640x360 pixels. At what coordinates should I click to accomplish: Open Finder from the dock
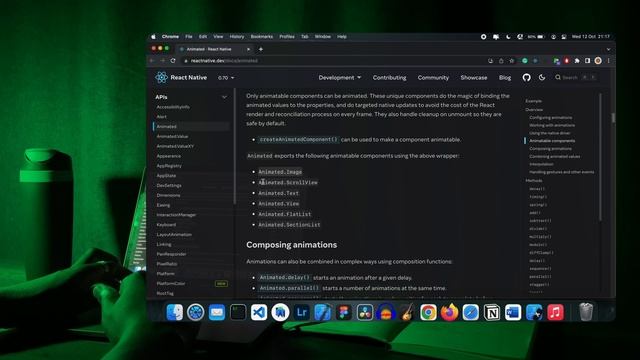point(175,313)
